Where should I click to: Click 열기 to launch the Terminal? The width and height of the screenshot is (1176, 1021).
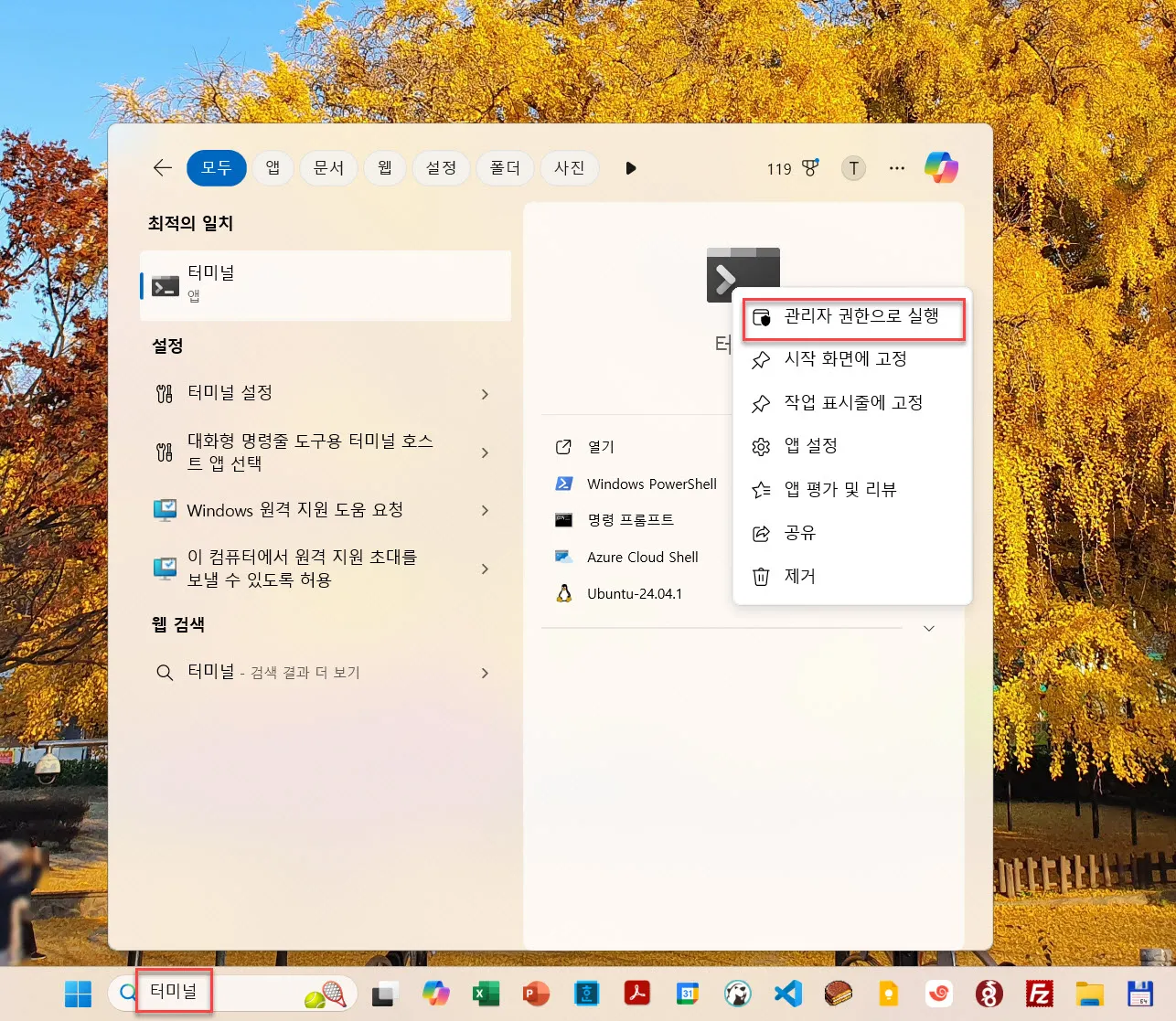pyautogui.click(x=601, y=447)
